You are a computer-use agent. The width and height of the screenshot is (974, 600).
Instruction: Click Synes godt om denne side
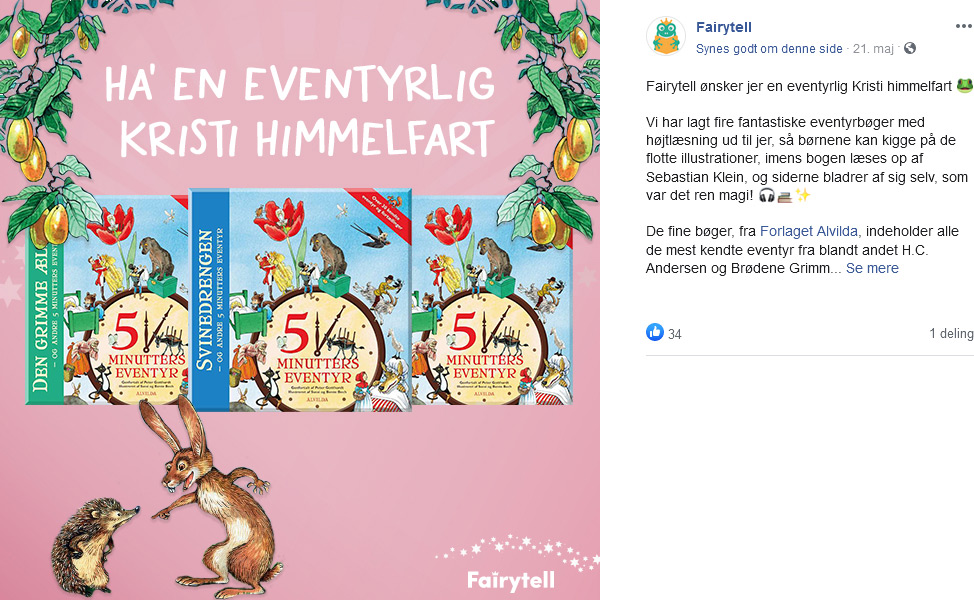[x=769, y=48]
